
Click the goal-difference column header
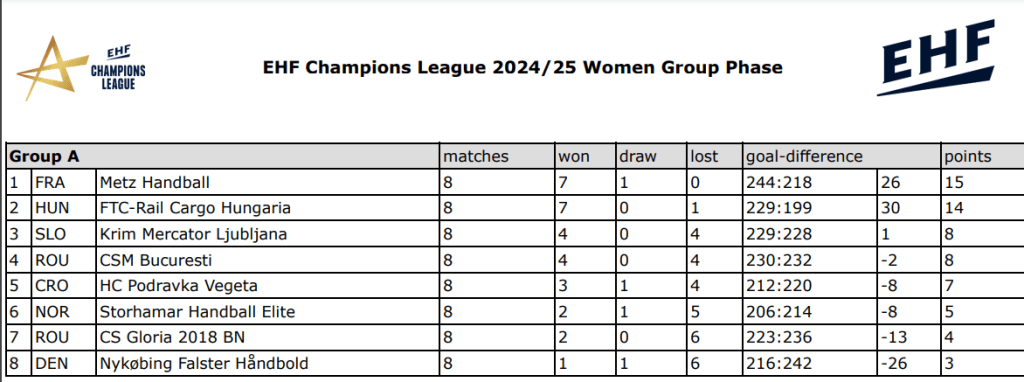click(841, 157)
